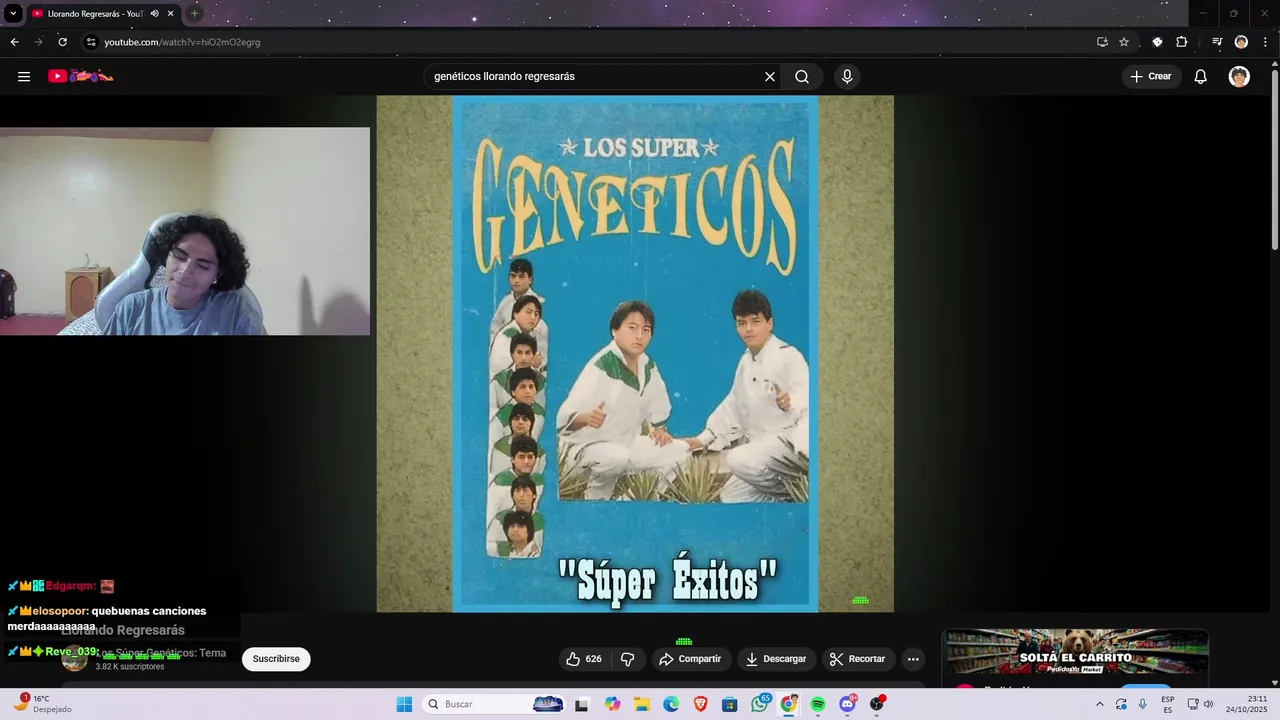Open Spotify from the taskbar
The width and height of the screenshot is (1280, 720).
818,704
